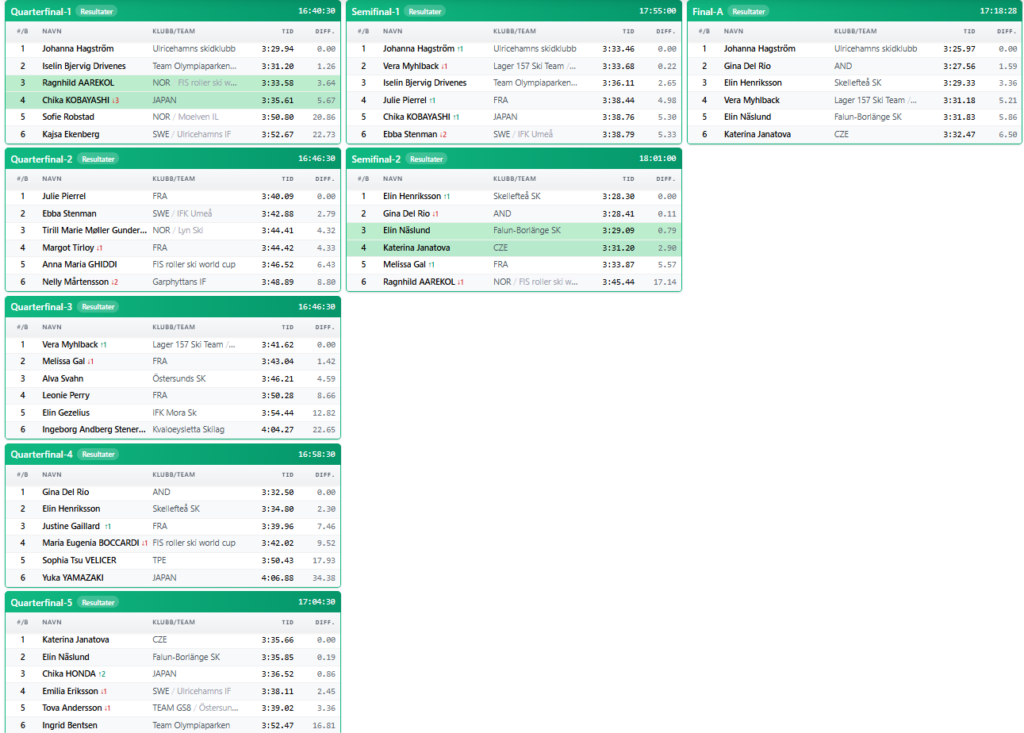Select Melissa Gal in Quarterfinal-3

coord(173,361)
